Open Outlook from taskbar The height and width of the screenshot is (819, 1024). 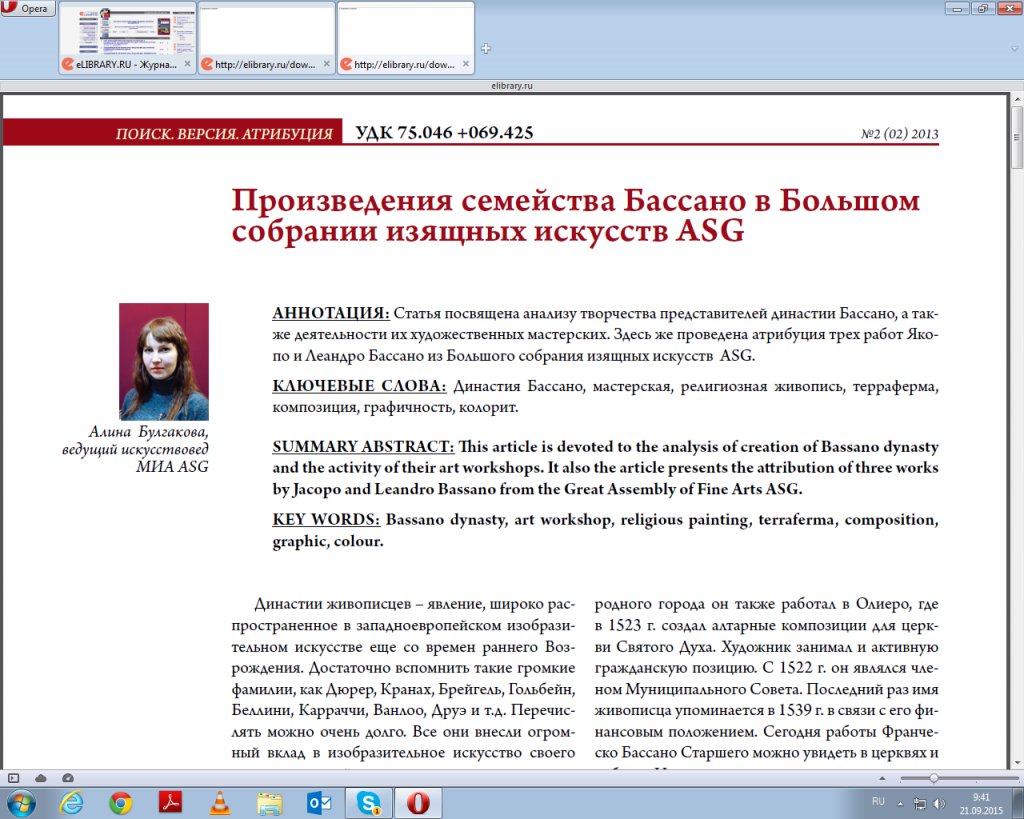(x=319, y=803)
